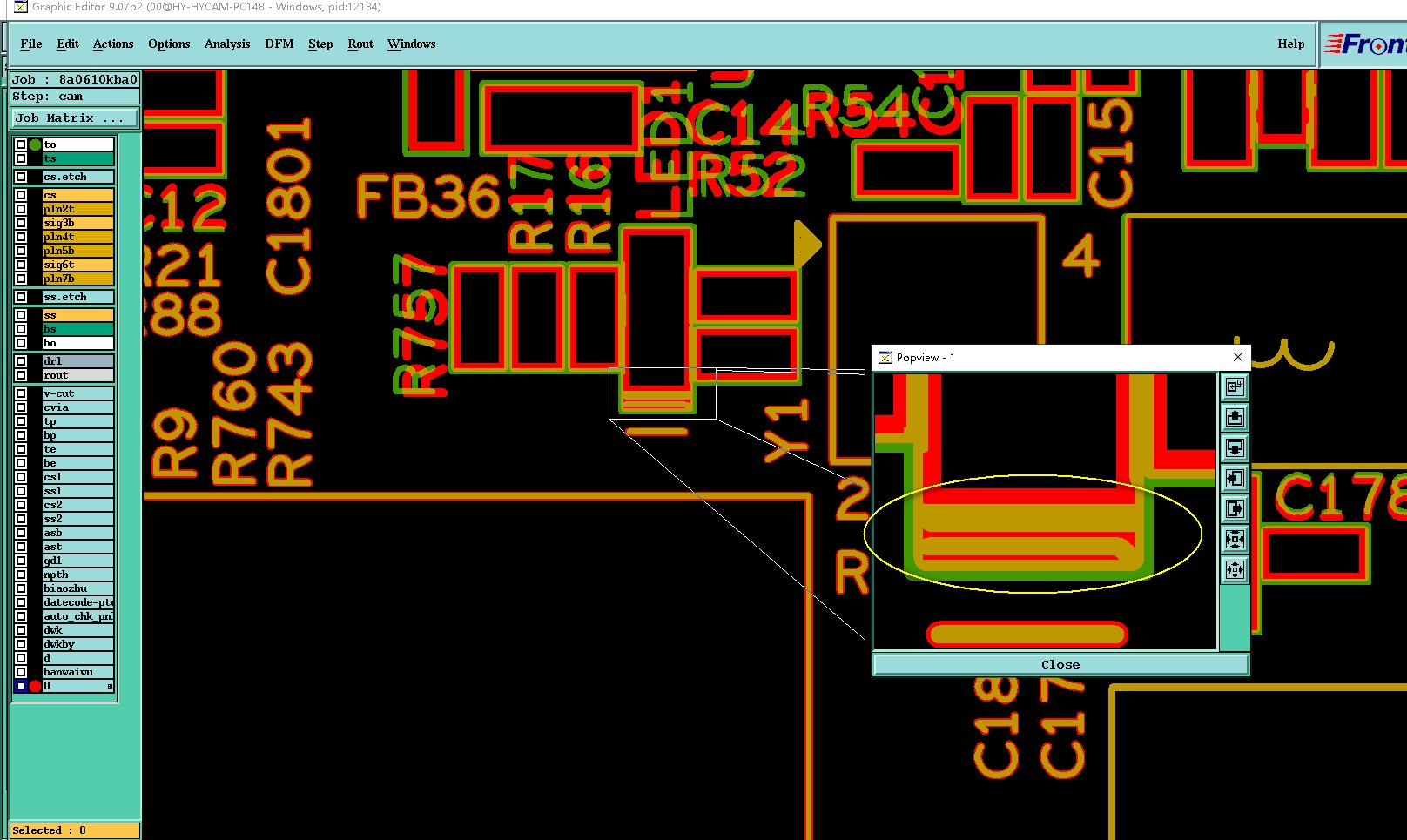1407x840 pixels.
Task: Open the Analysis menu
Action: [x=227, y=44]
